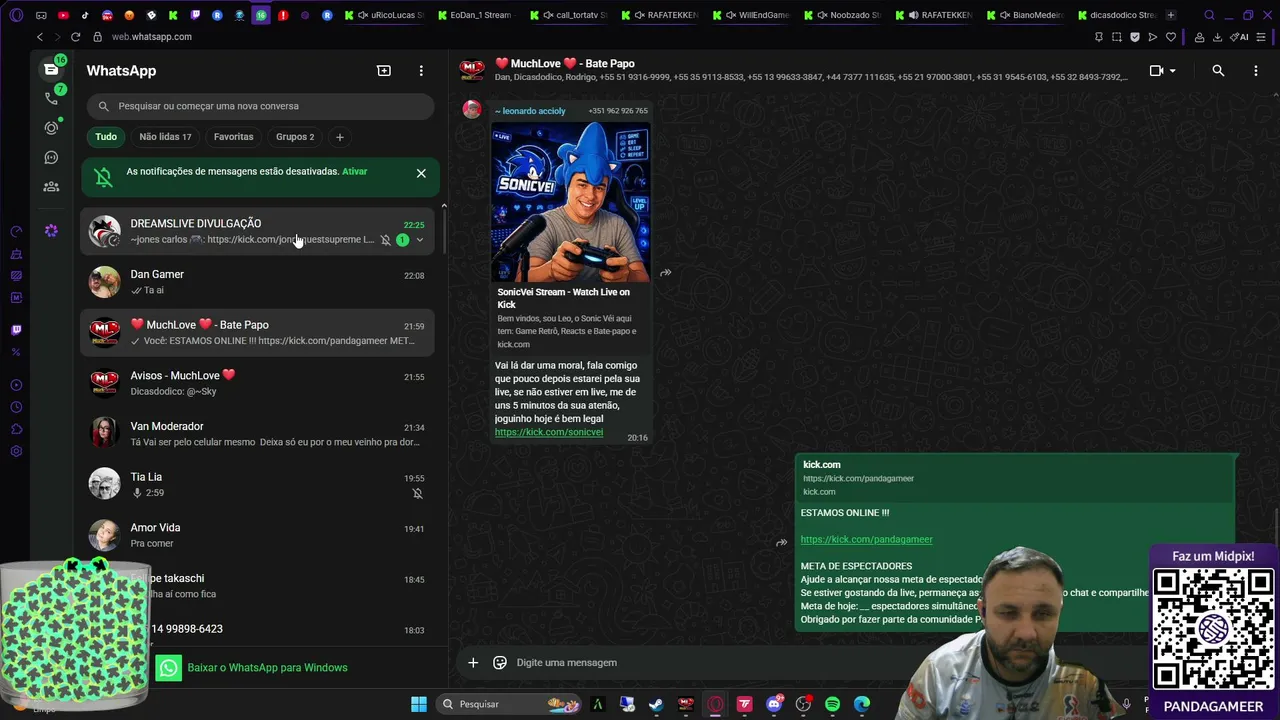The height and width of the screenshot is (720, 1280).
Task: Forward the ESTAMOS ONLINE message
Action: [782, 543]
